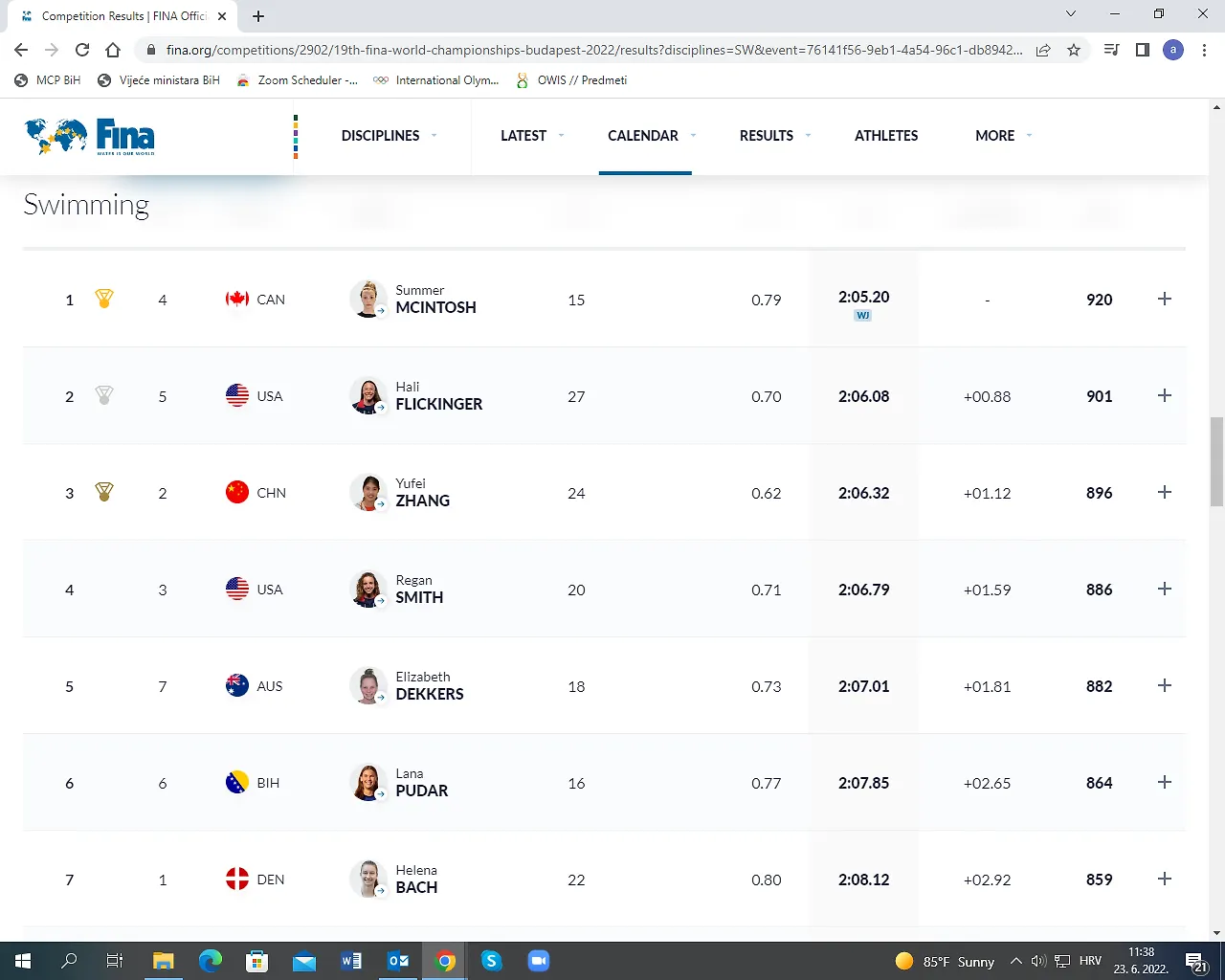
Task: Reload the page with browser refresh icon
Action: (x=82, y=50)
